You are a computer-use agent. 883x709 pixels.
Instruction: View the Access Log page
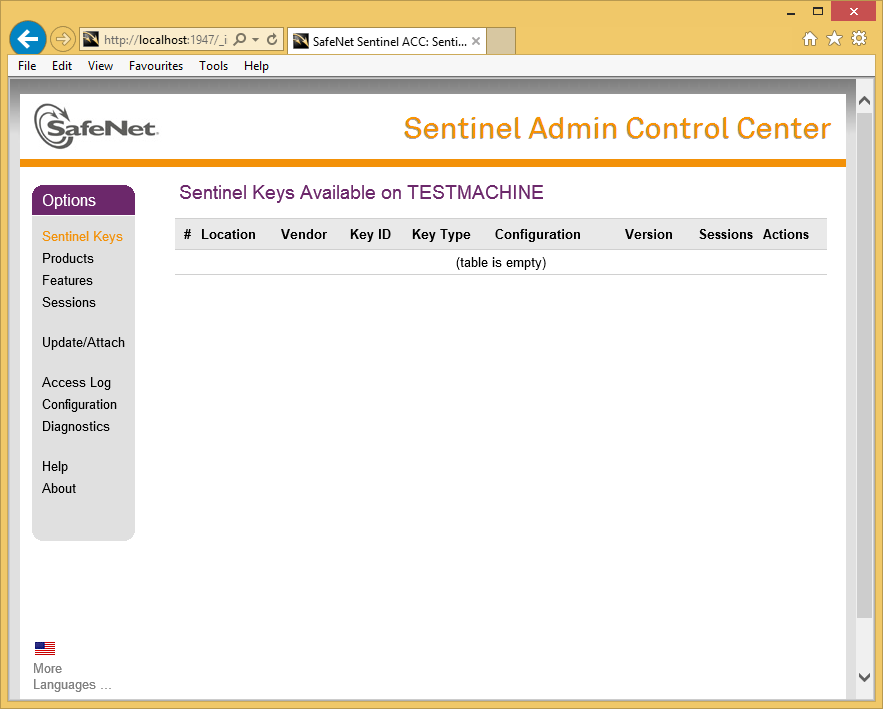point(76,382)
